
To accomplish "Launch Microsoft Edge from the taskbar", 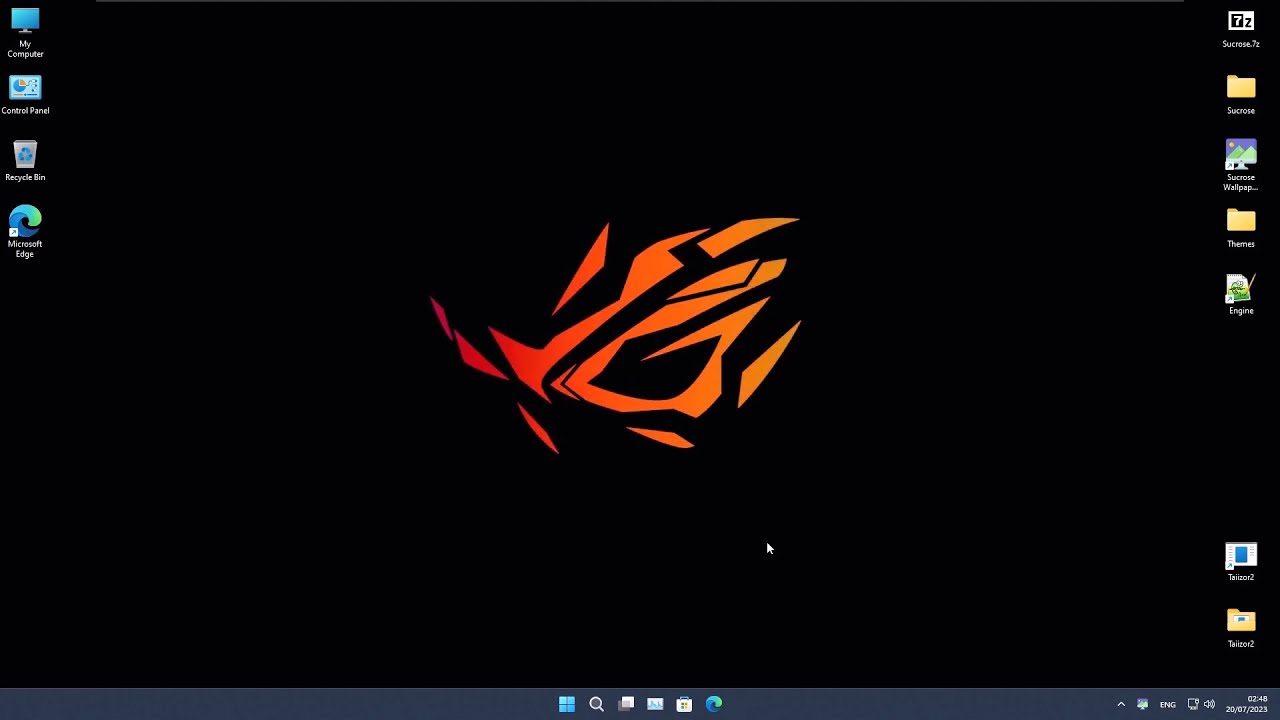I will point(714,704).
